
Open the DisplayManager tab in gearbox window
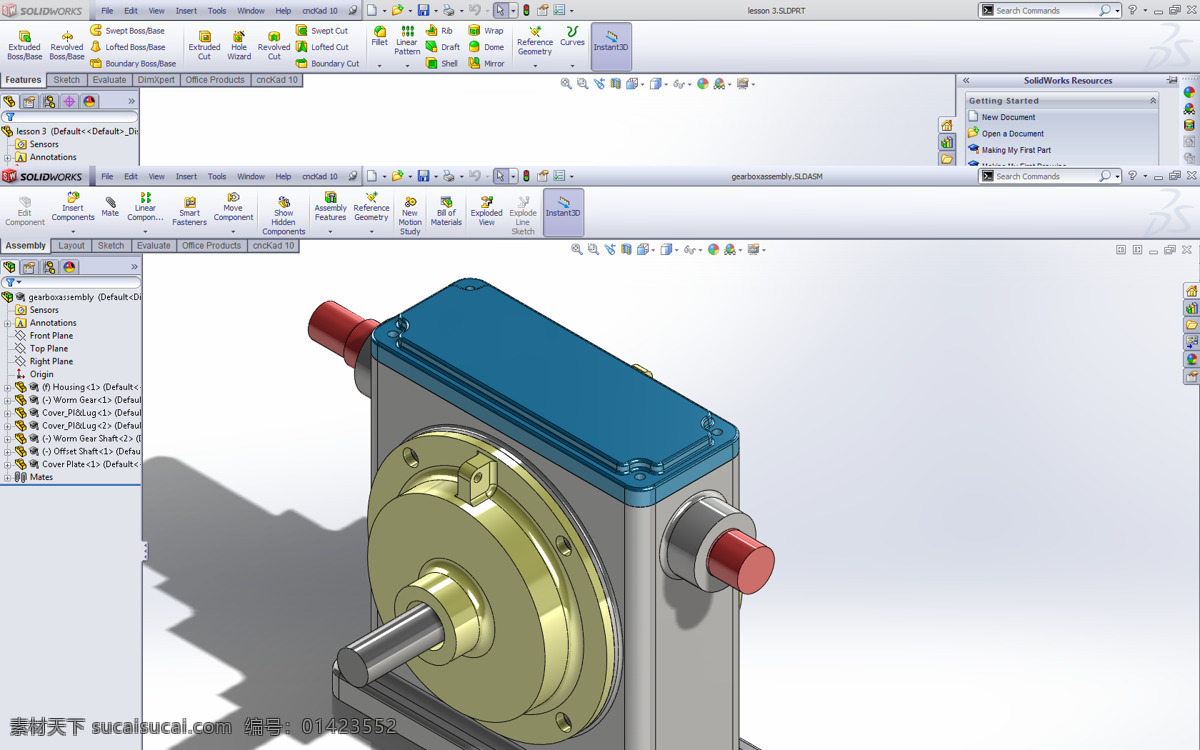tap(69, 267)
